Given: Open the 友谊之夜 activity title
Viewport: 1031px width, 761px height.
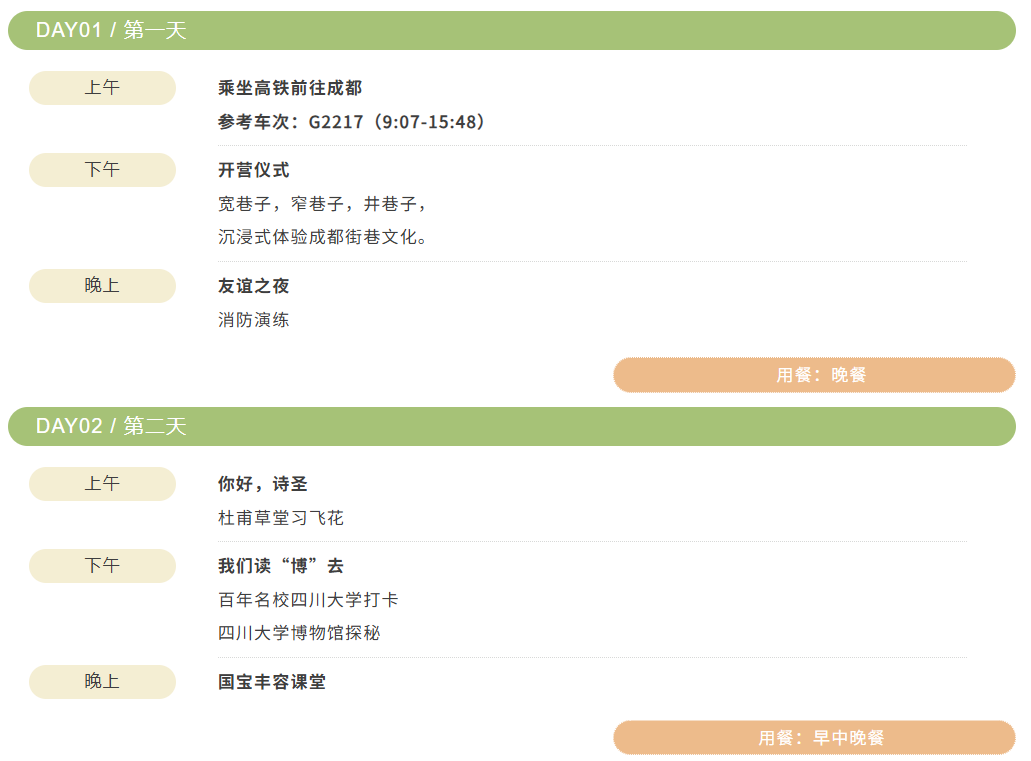Looking at the screenshot, I should coord(254,286).
